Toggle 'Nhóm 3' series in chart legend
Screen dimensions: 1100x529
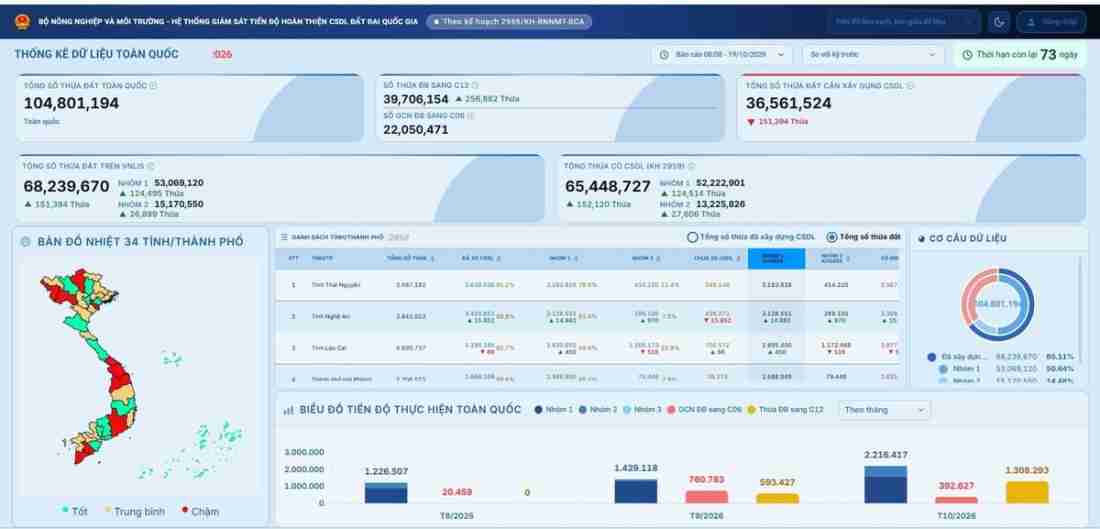643,410
